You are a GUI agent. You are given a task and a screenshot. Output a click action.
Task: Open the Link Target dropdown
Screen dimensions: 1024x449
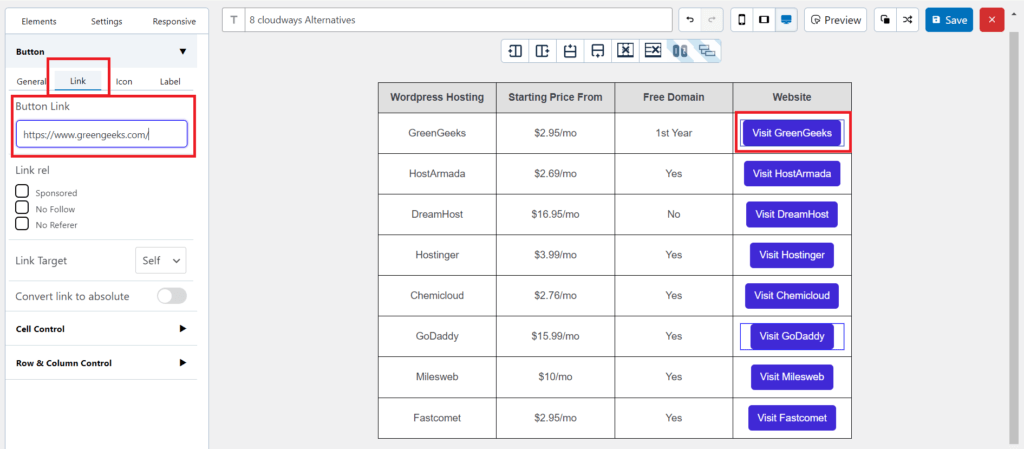pos(161,260)
